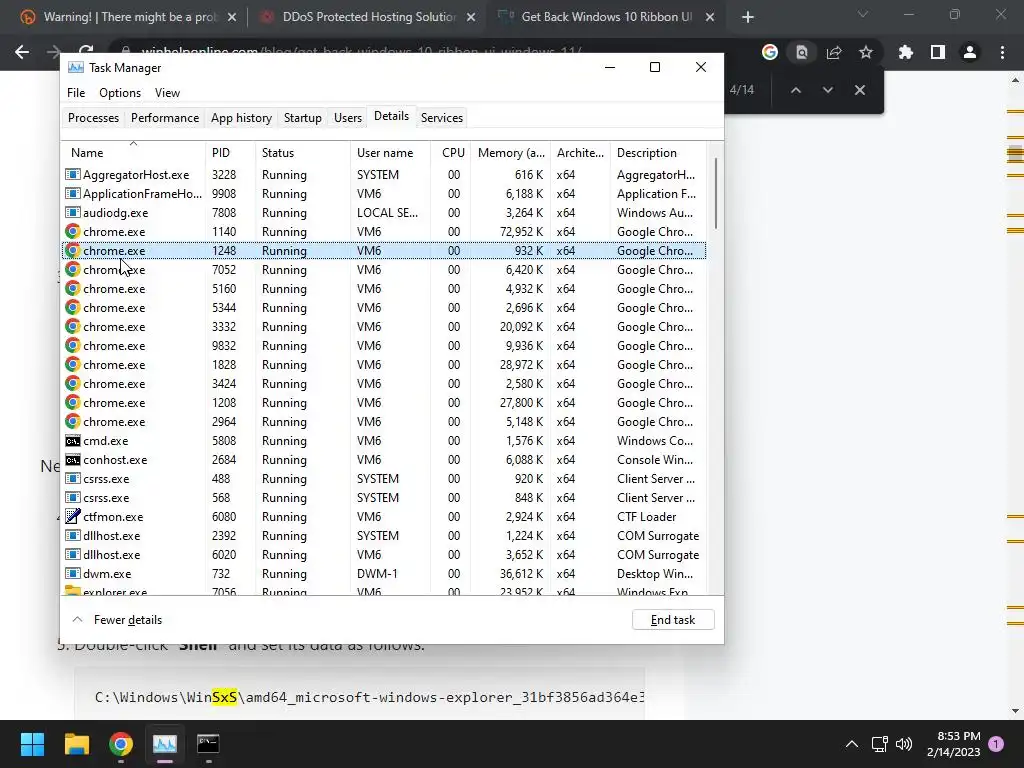The width and height of the screenshot is (1024, 768).
Task: Click the LOCAL SE... user name cell
Action: click(x=387, y=212)
